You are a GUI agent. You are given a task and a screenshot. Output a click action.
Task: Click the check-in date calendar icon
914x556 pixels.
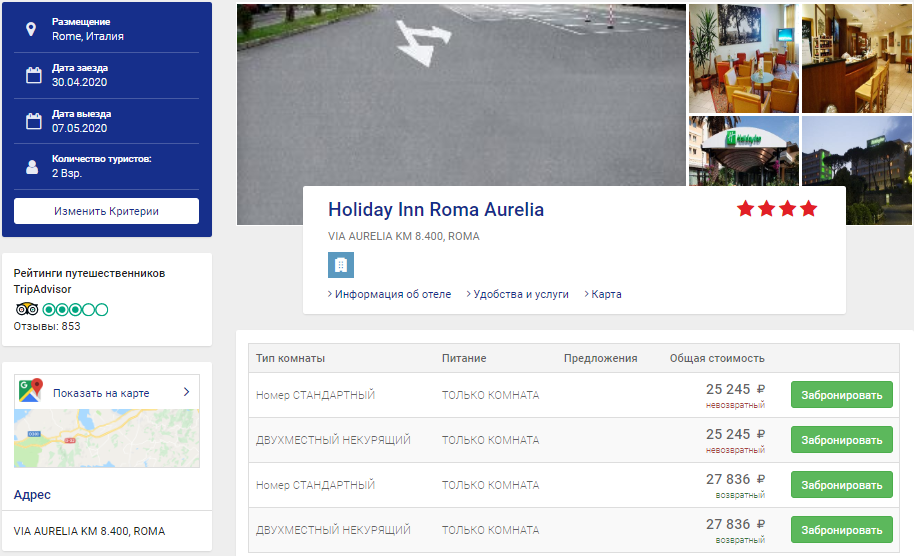coord(34,75)
